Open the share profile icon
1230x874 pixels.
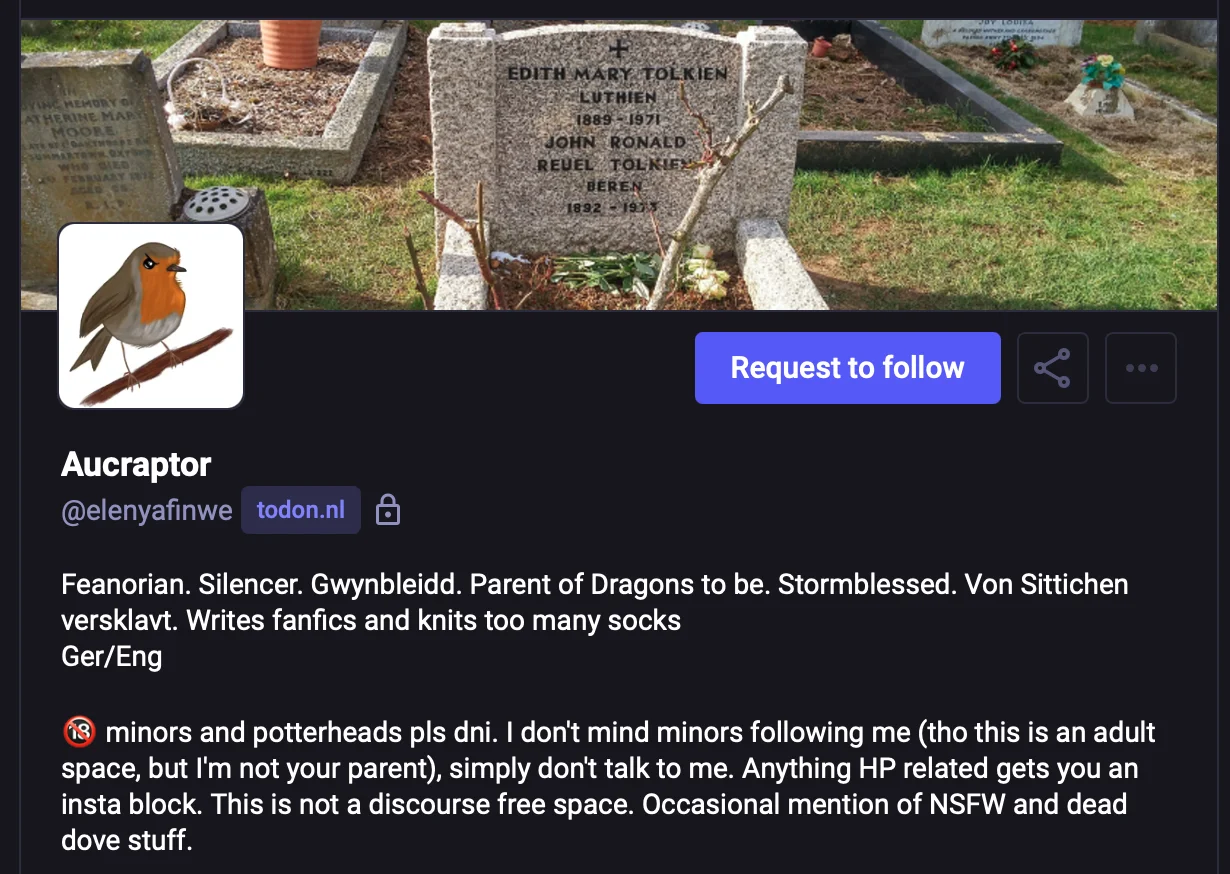click(1052, 368)
